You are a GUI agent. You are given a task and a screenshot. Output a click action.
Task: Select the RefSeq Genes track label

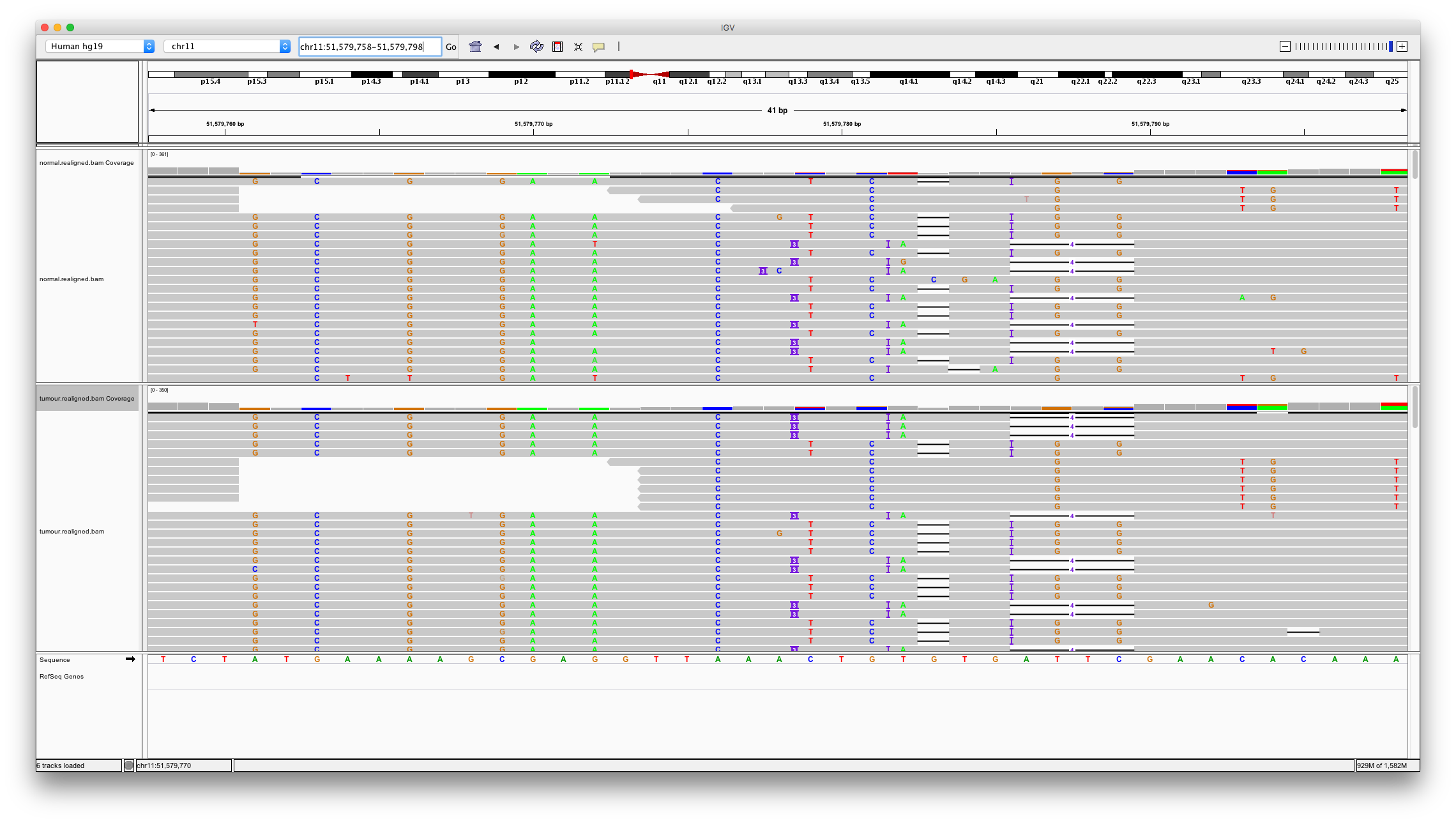click(x=61, y=676)
